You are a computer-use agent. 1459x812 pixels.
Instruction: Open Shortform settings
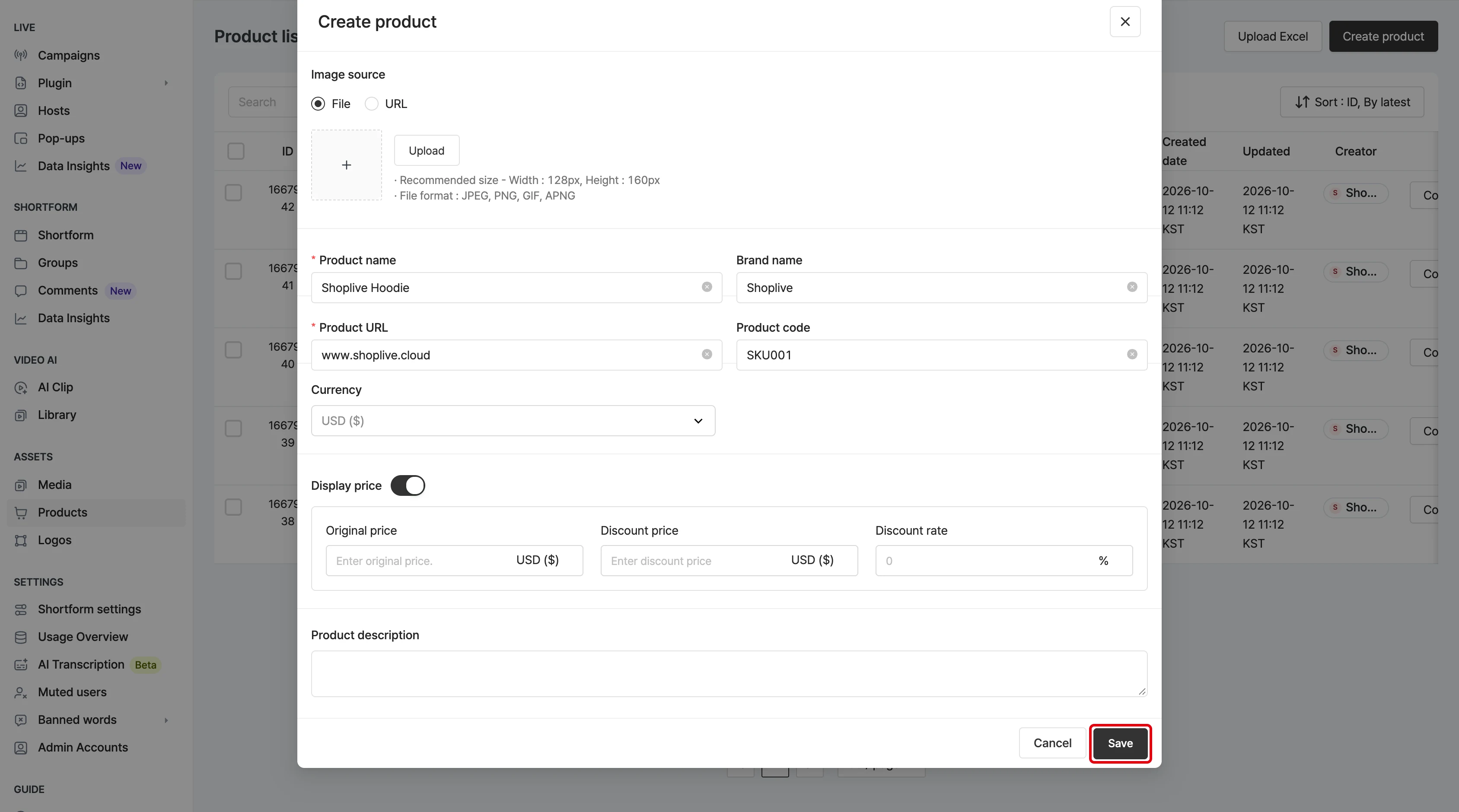(89, 609)
